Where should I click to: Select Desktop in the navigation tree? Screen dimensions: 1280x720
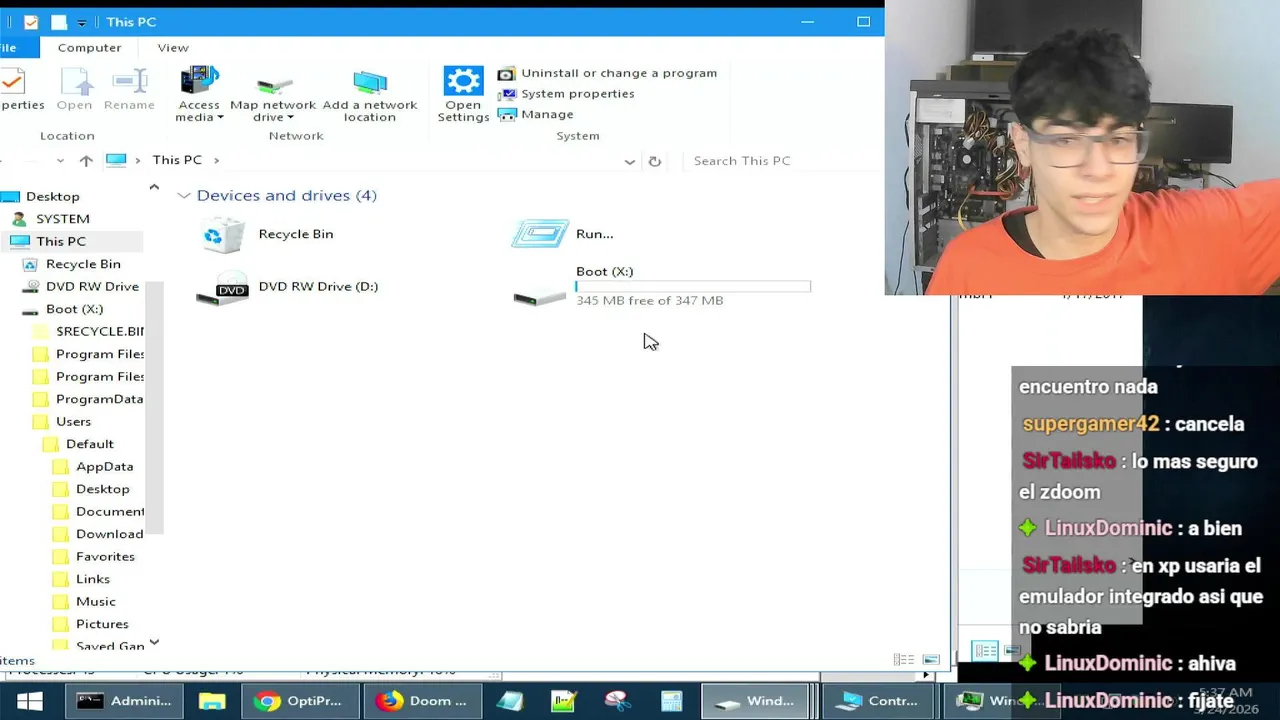tap(52, 197)
